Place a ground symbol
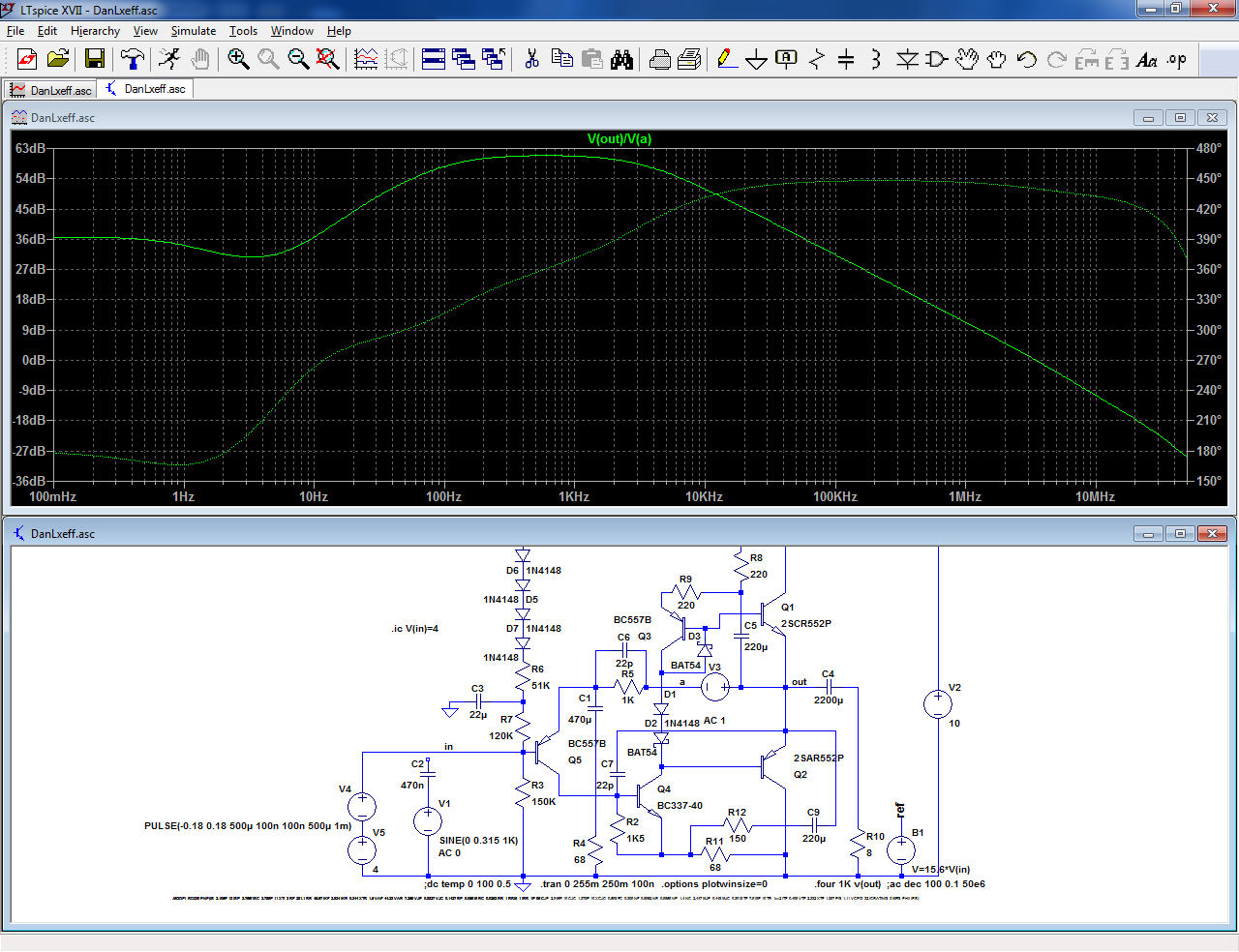Viewport: 1239px width, 952px height. click(757, 60)
